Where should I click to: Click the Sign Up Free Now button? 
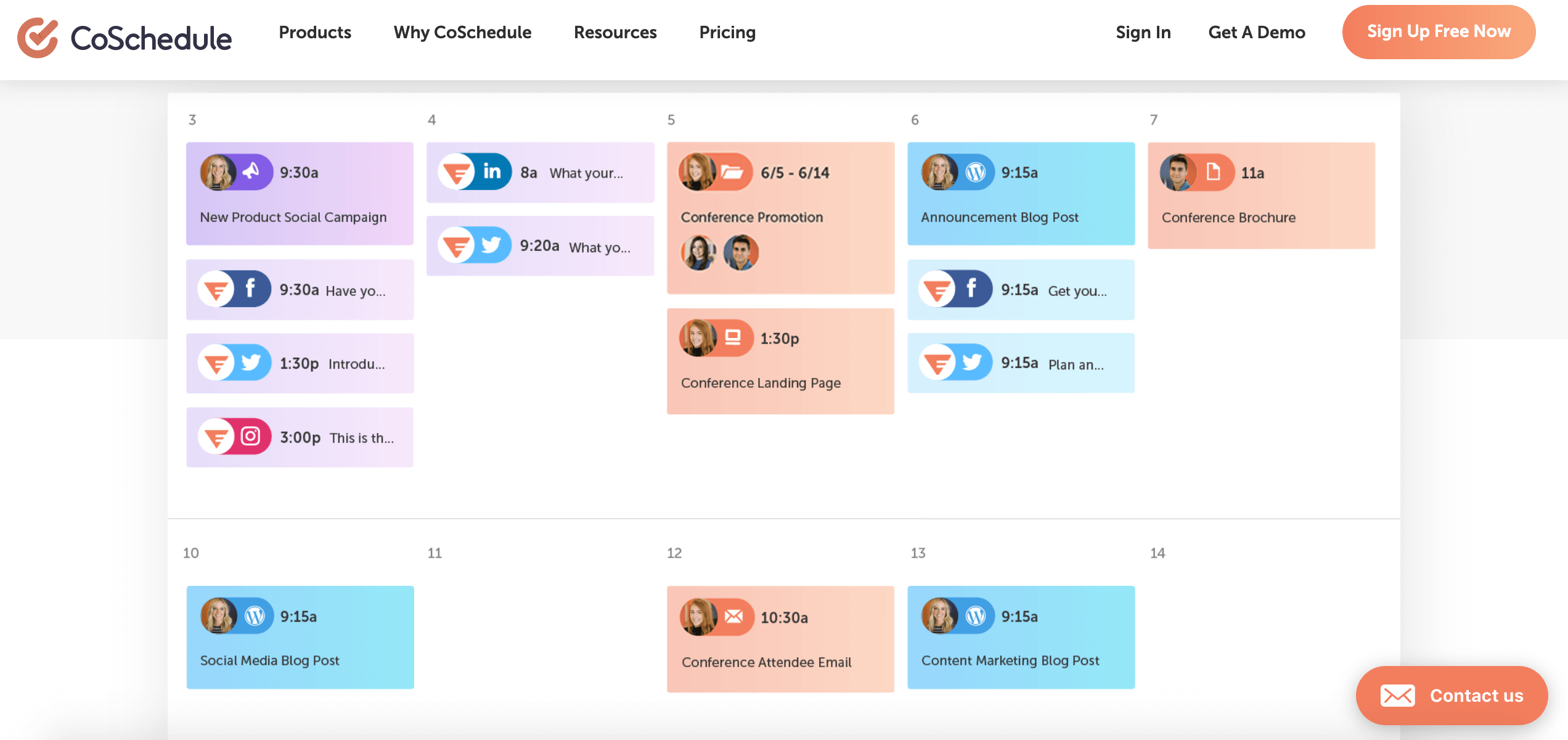click(1439, 32)
